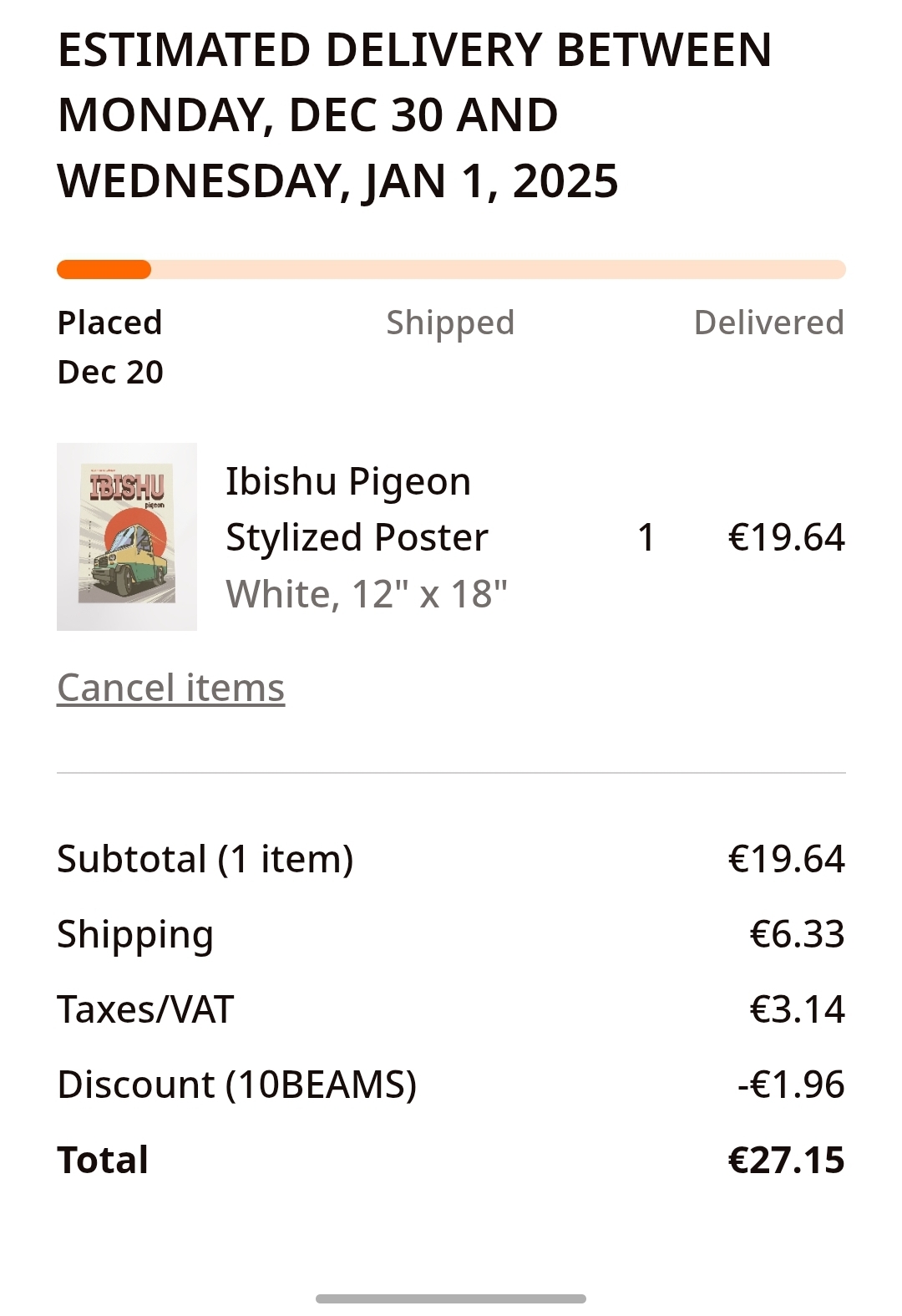The image size is (902, 1316).
Task: Click the Subtotal (1 item) label
Action: click(205, 859)
